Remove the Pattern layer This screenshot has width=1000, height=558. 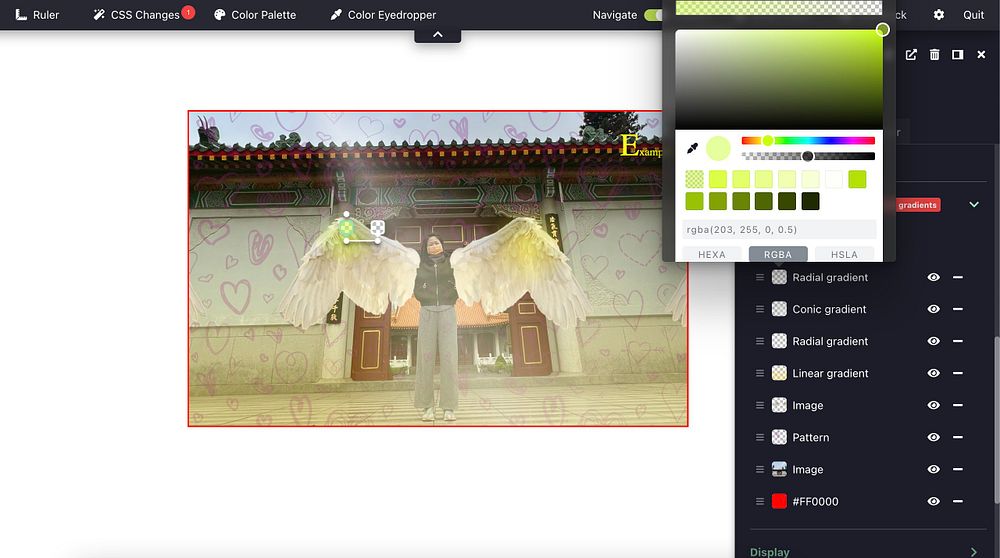tap(958, 437)
